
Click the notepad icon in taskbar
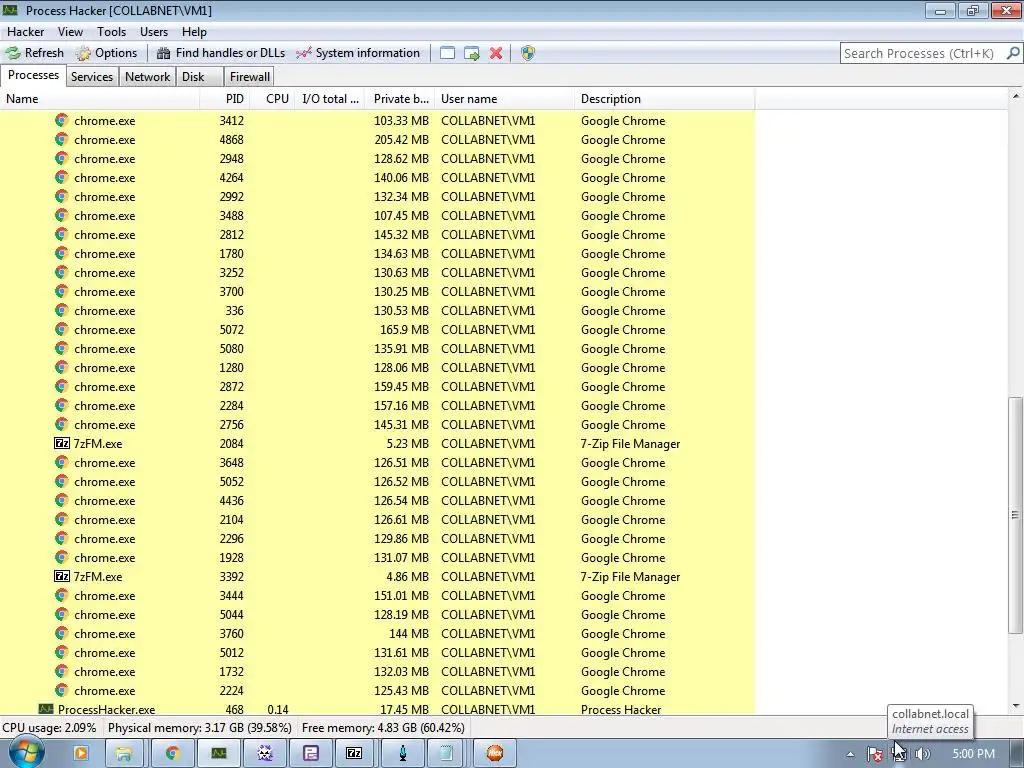tap(447, 753)
